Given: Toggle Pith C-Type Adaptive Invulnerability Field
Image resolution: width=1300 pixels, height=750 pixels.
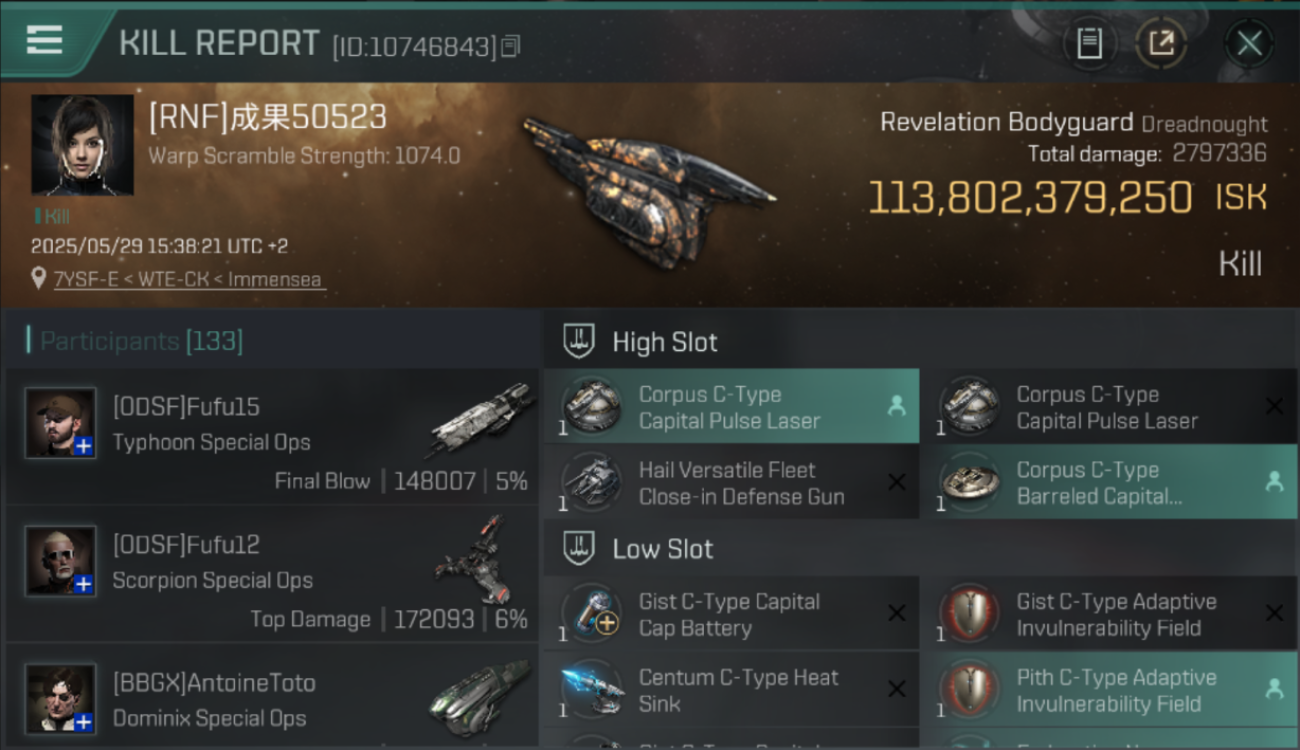Looking at the screenshot, I should point(1109,690).
